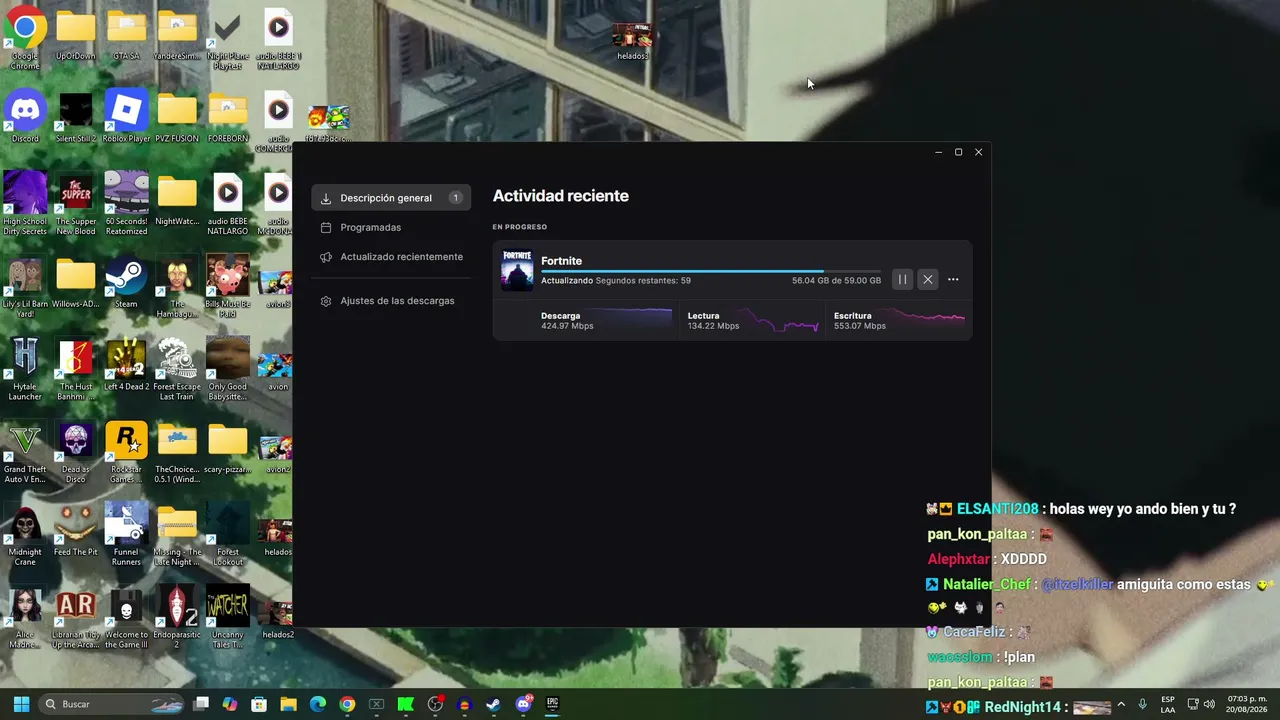Open ESP LAA language input switcher

[x=1168, y=704]
